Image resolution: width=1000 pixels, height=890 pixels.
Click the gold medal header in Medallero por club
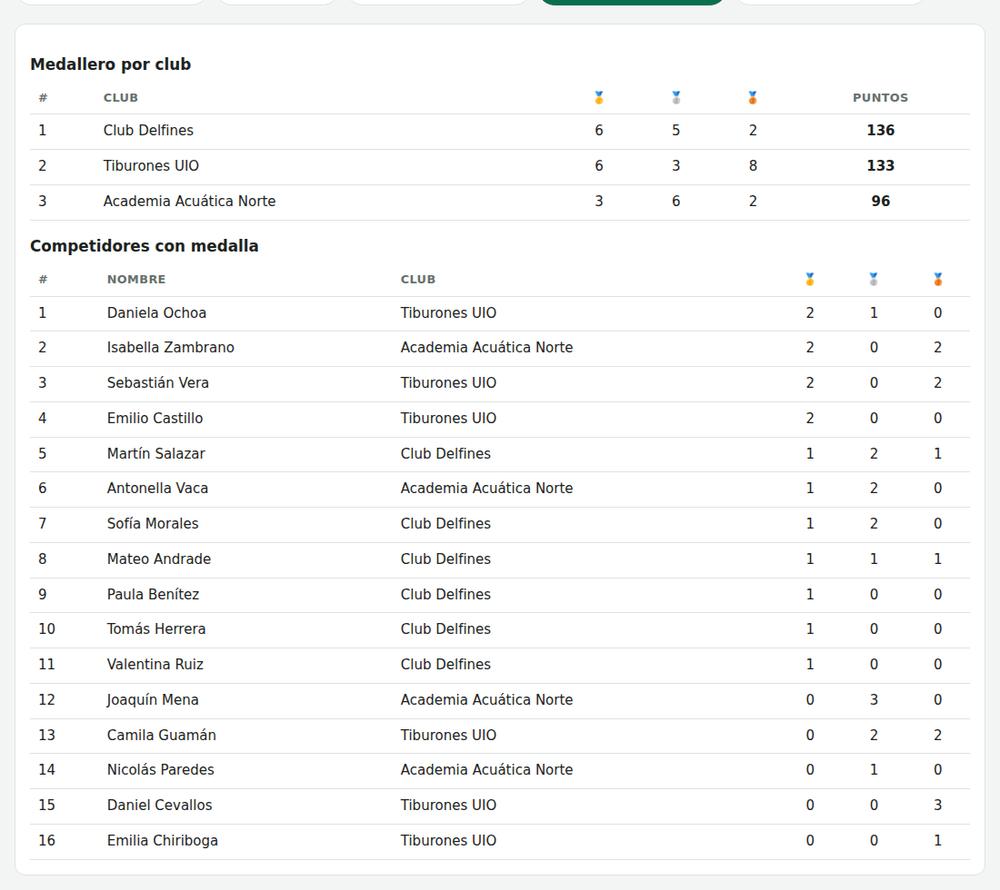[x=599, y=98]
